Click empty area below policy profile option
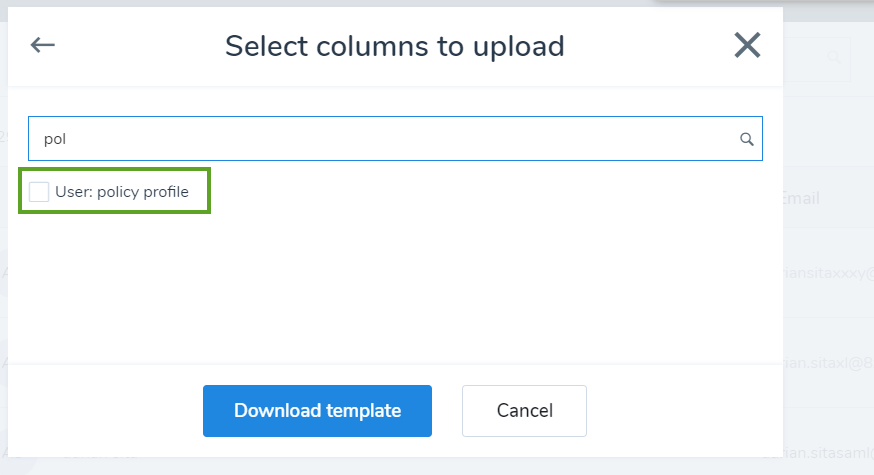 pos(395,287)
